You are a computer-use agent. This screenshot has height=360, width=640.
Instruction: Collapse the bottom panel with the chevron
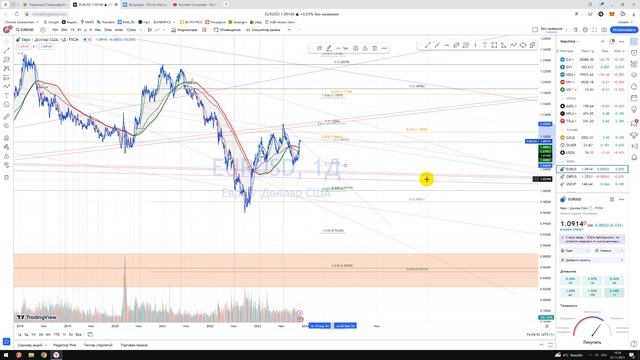(x=541, y=345)
